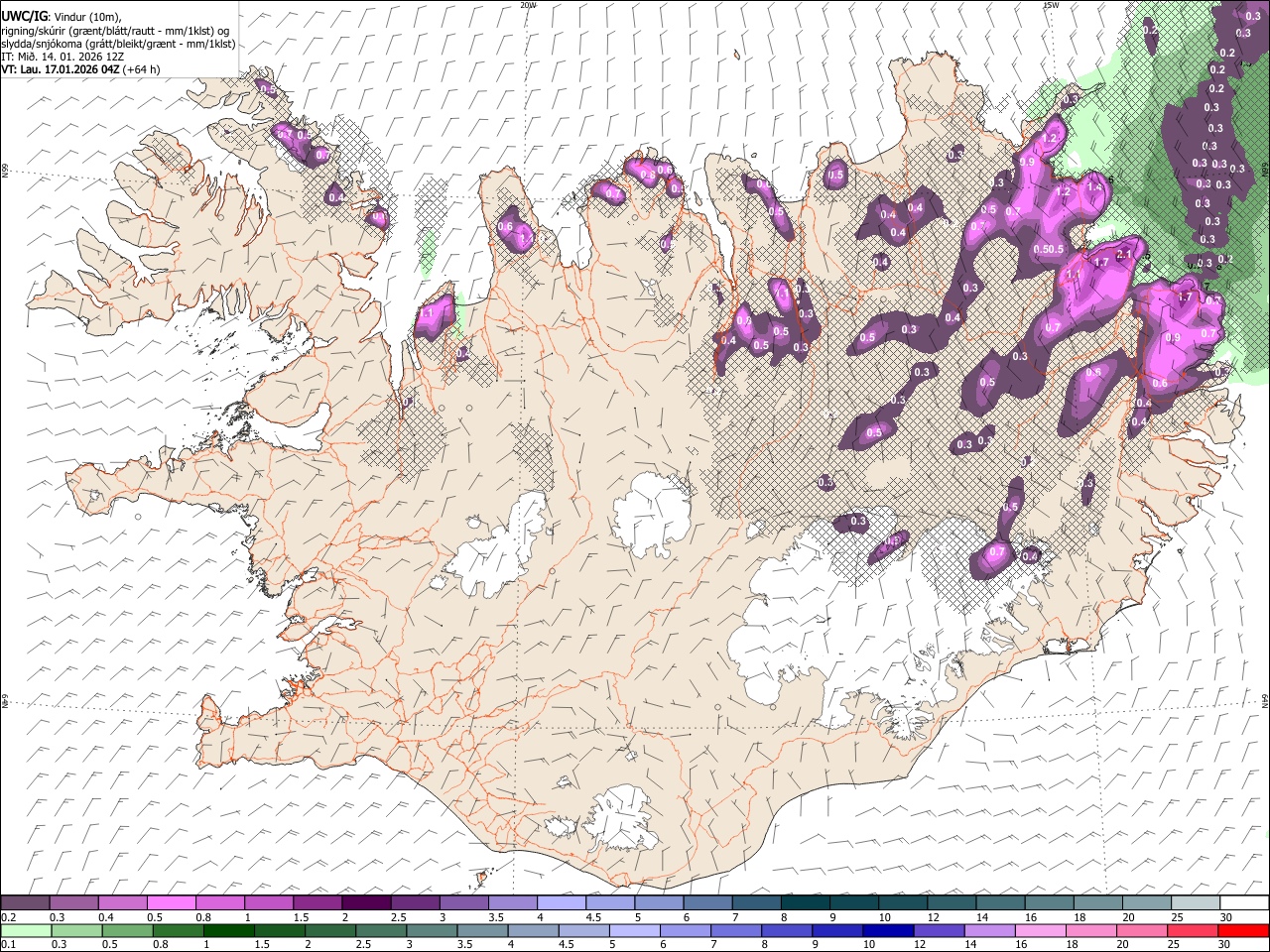Pick the white swatch above 30, upper legend
Viewport: 1270px width, 952px height.
click(x=1244, y=902)
